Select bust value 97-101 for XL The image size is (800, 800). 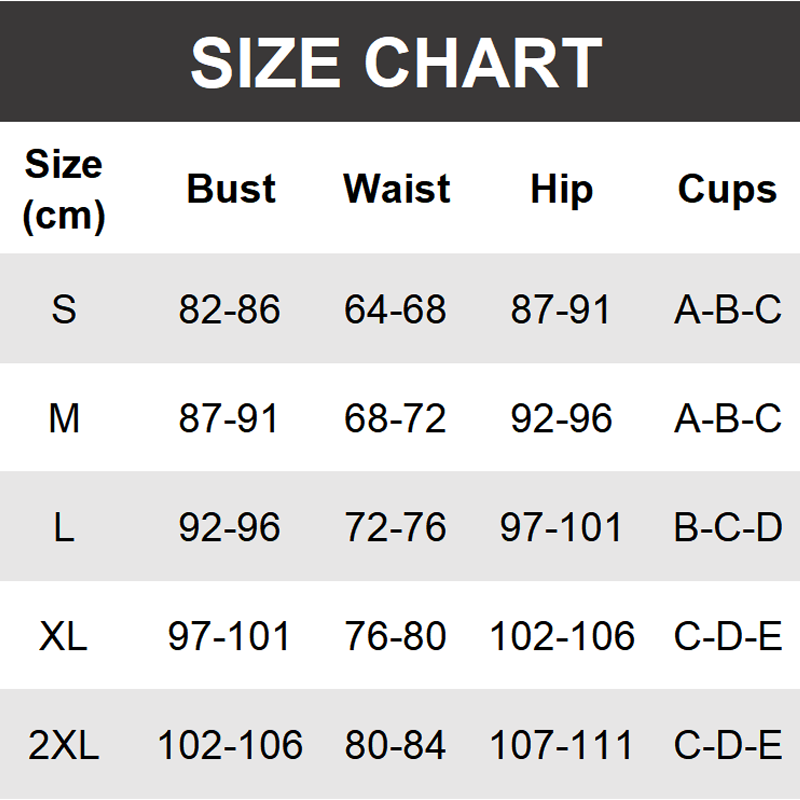(230, 636)
